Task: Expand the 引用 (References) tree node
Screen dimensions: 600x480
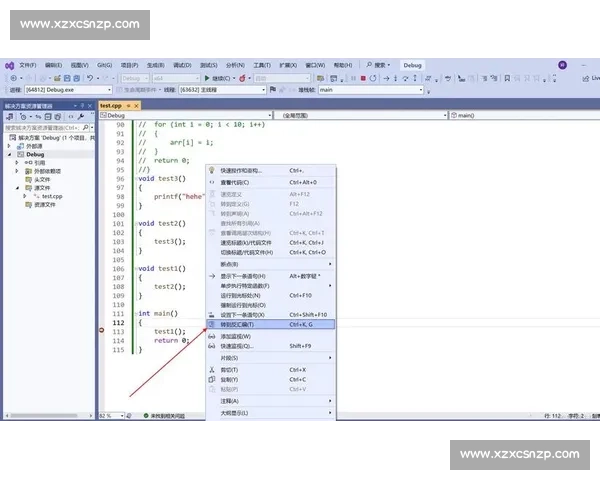Action: pyautogui.click(x=17, y=163)
